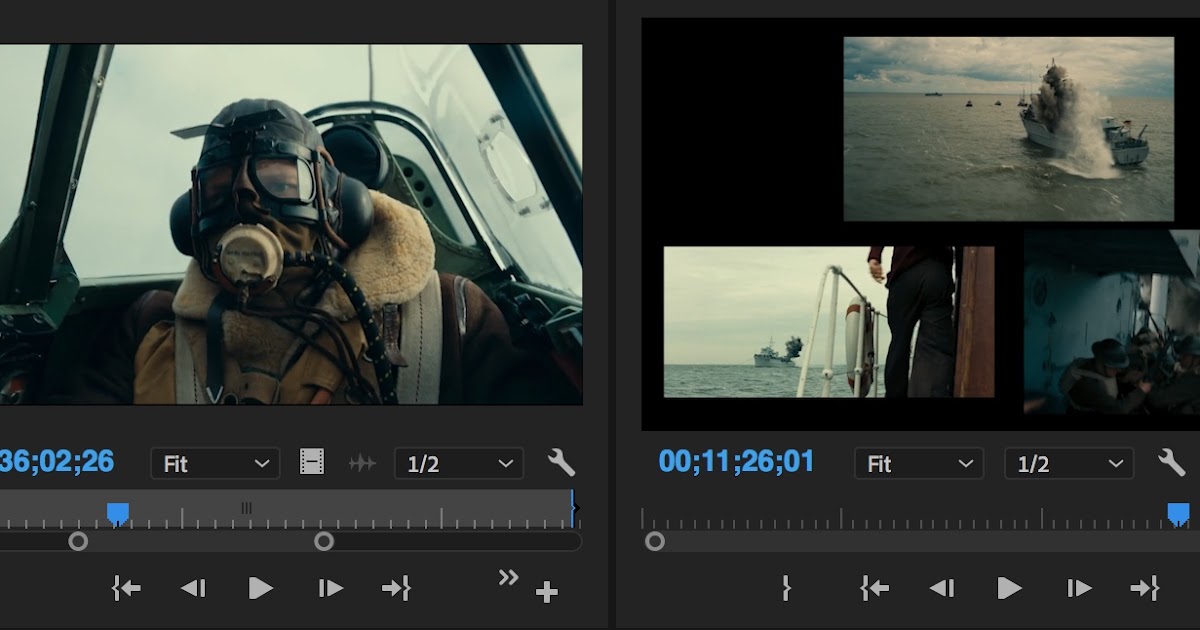The width and height of the screenshot is (1200, 630).
Task: Open Source monitor settings wrench
Action: coord(561,462)
